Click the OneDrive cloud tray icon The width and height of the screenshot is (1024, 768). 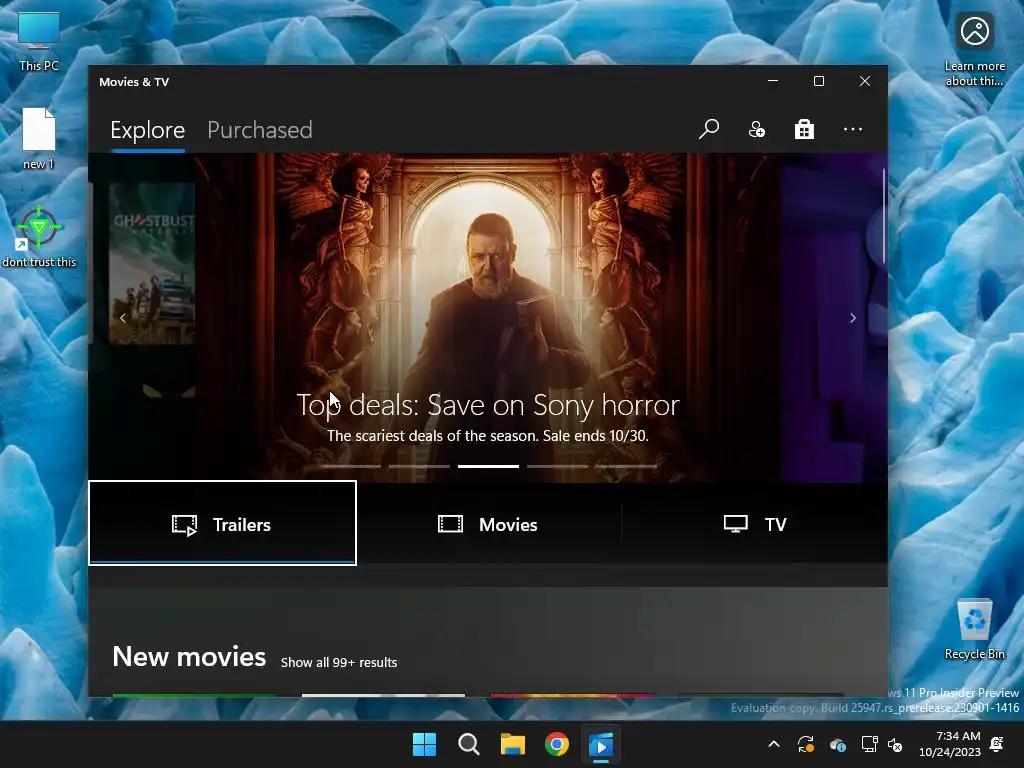click(838, 744)
